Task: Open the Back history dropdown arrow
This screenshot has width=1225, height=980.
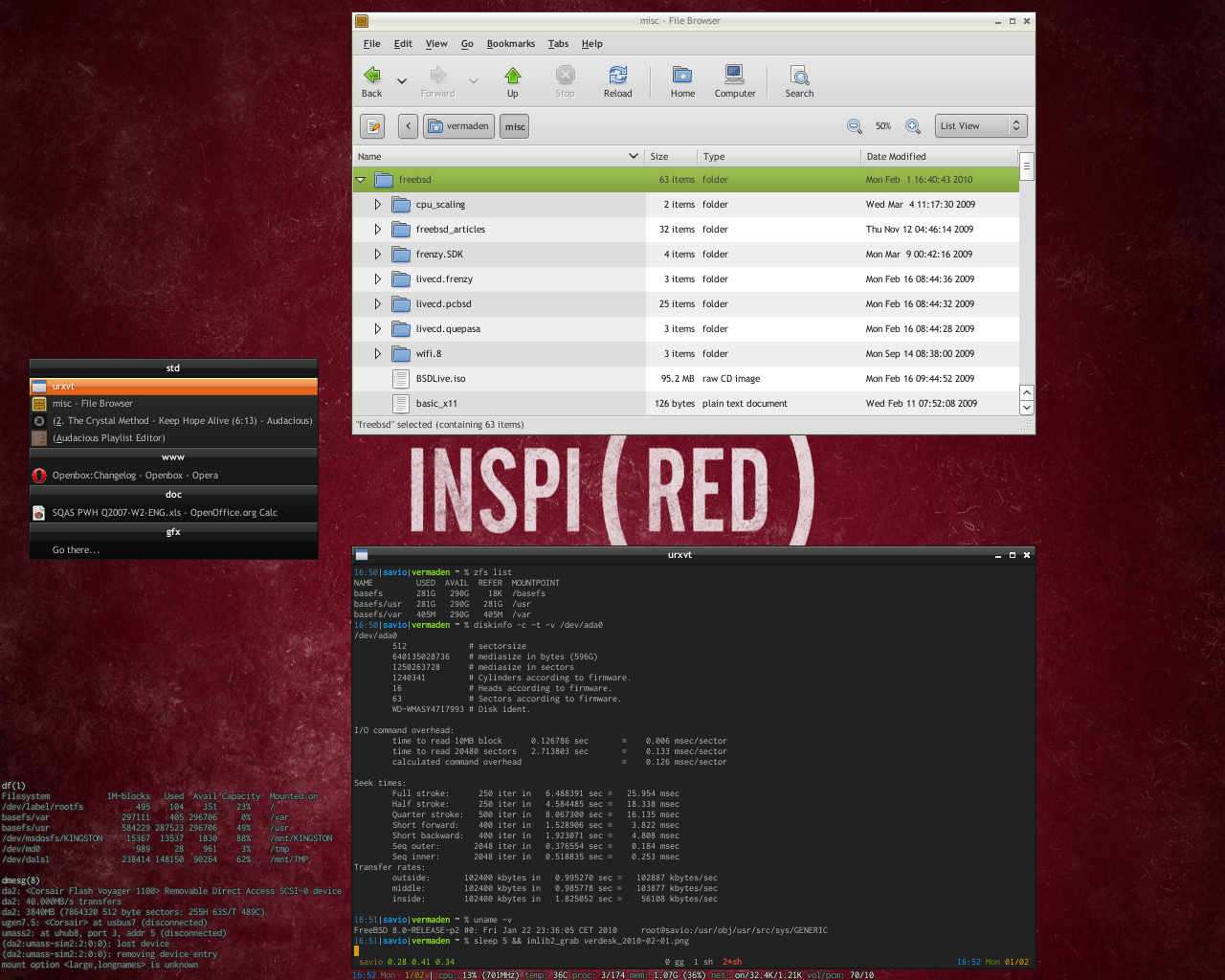Action: pos(402,81)
